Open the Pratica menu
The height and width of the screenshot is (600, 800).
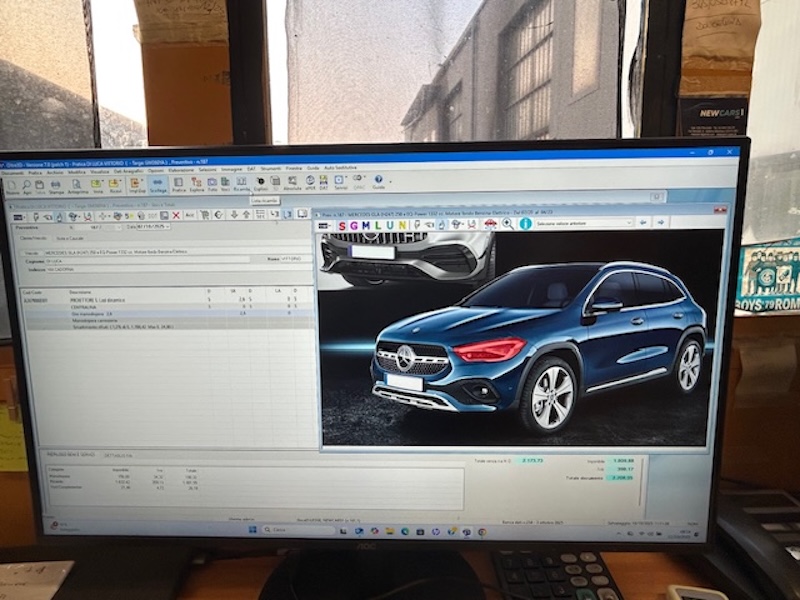coord(35,173)
